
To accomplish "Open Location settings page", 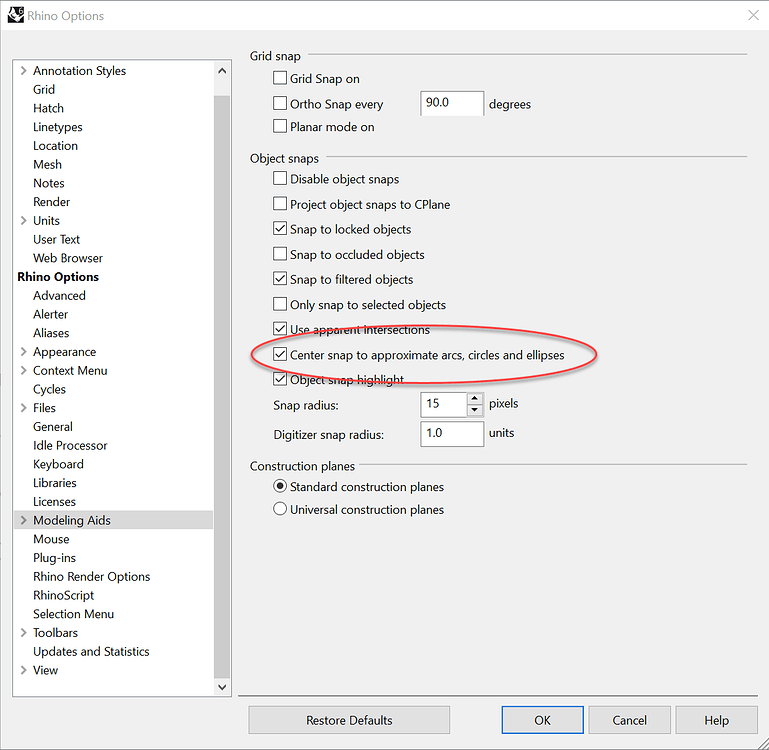I will tap(55, 146).
